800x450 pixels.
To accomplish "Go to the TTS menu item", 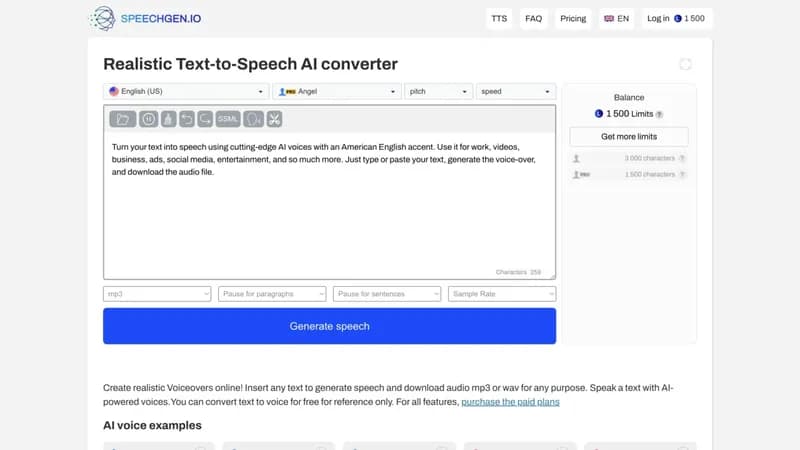I will point(499,18).
